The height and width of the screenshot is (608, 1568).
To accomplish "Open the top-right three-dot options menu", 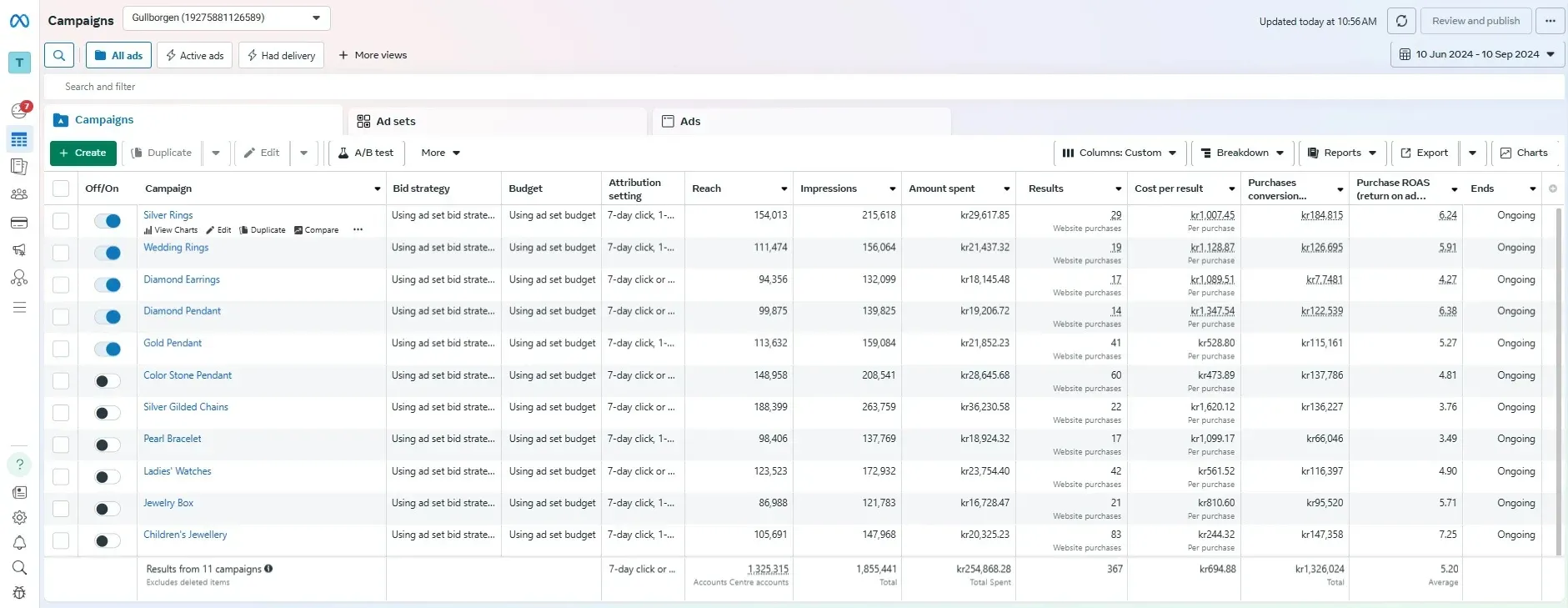I will coord(1550,21).
